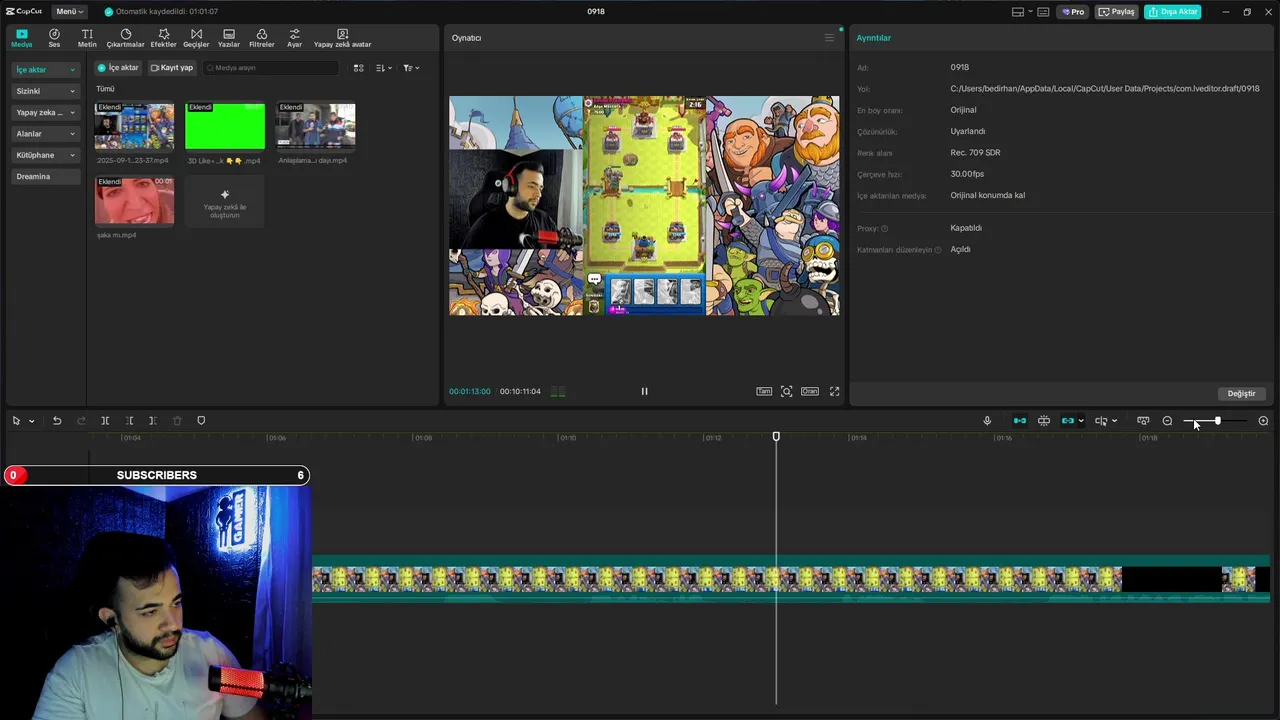Enter player fullscreen mode

pos(834,391)
